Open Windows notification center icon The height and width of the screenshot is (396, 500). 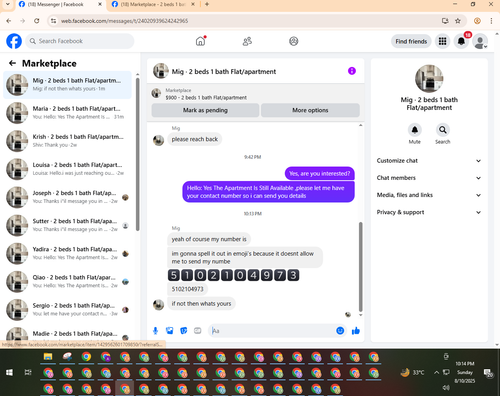coord(488,373)
